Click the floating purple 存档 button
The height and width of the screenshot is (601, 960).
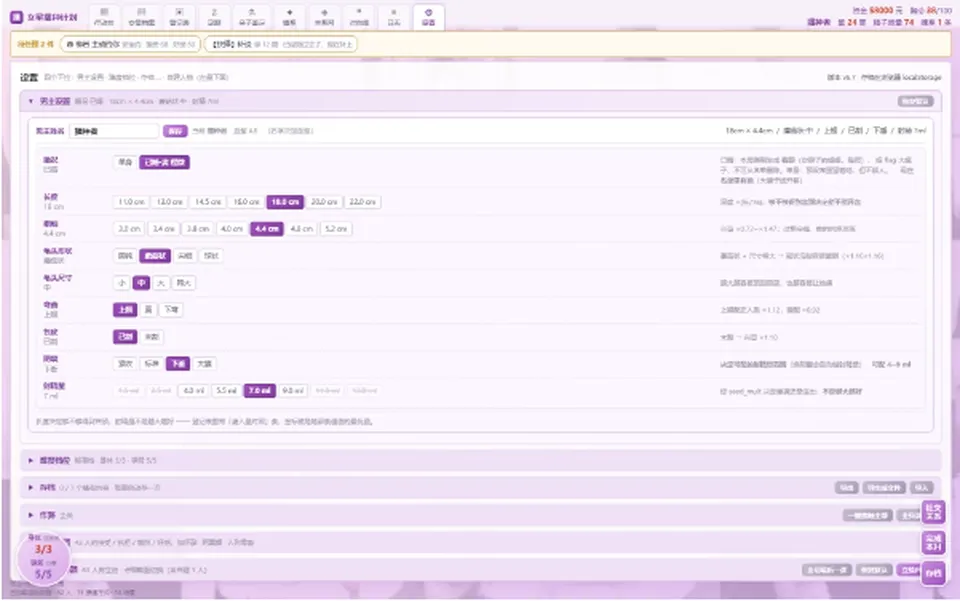pos(934,573)
